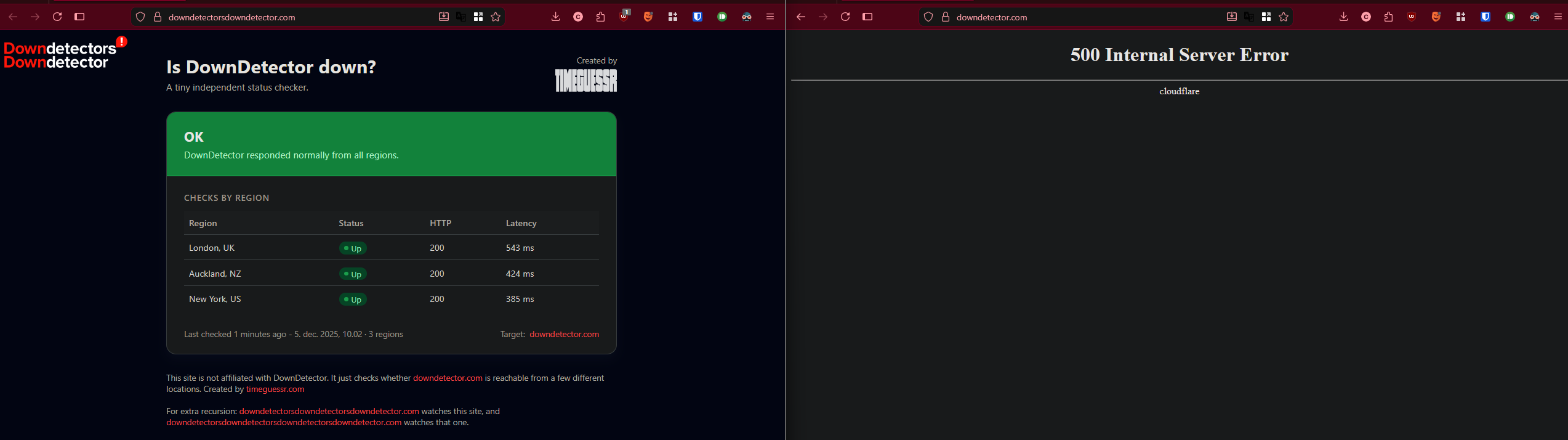Go back in the right downdetector.com window
The height and width of the screenshot is (440, 1568).
click(x=801, y=17)
